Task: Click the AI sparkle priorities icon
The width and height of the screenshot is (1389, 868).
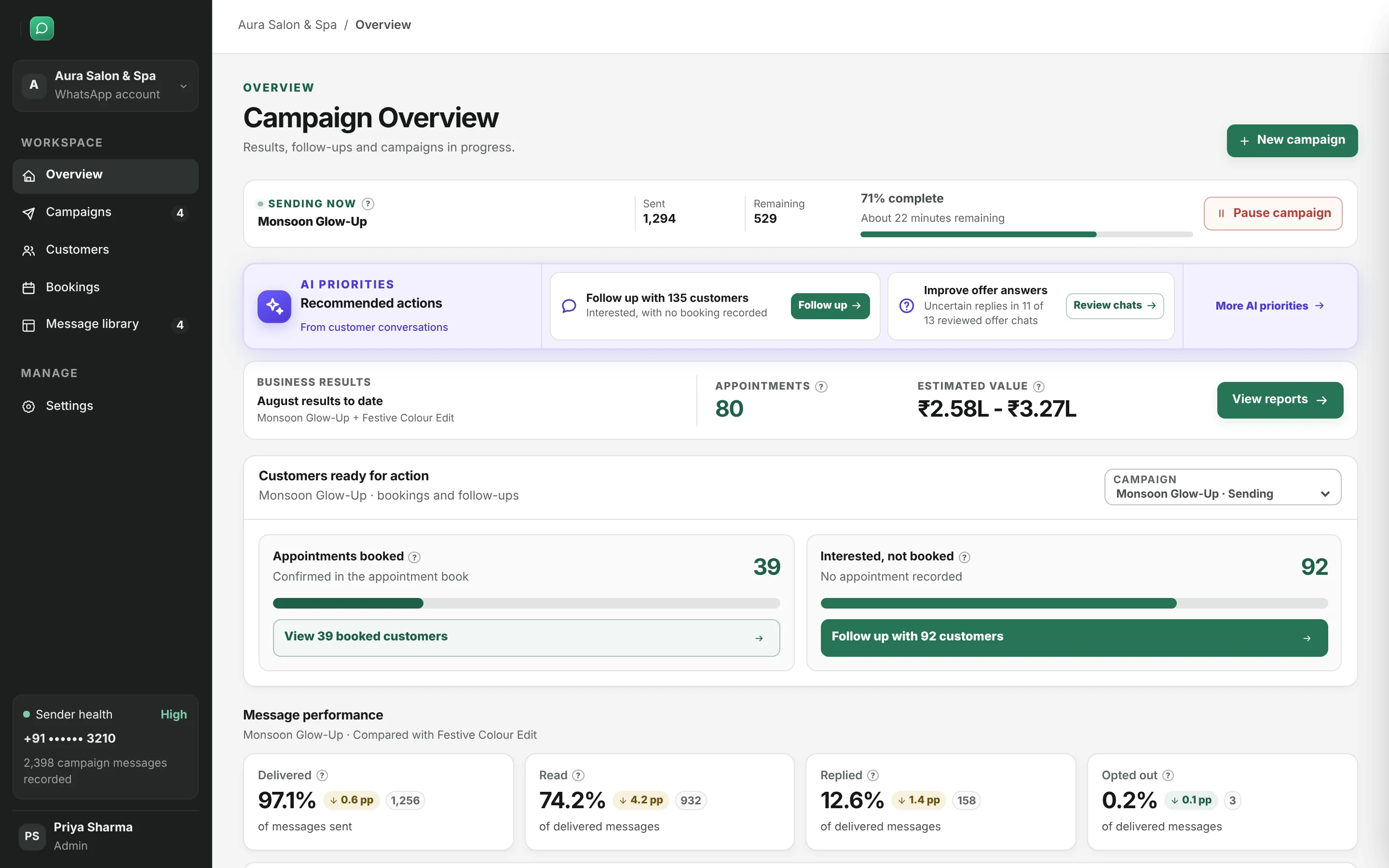Action: coord(274,306)
